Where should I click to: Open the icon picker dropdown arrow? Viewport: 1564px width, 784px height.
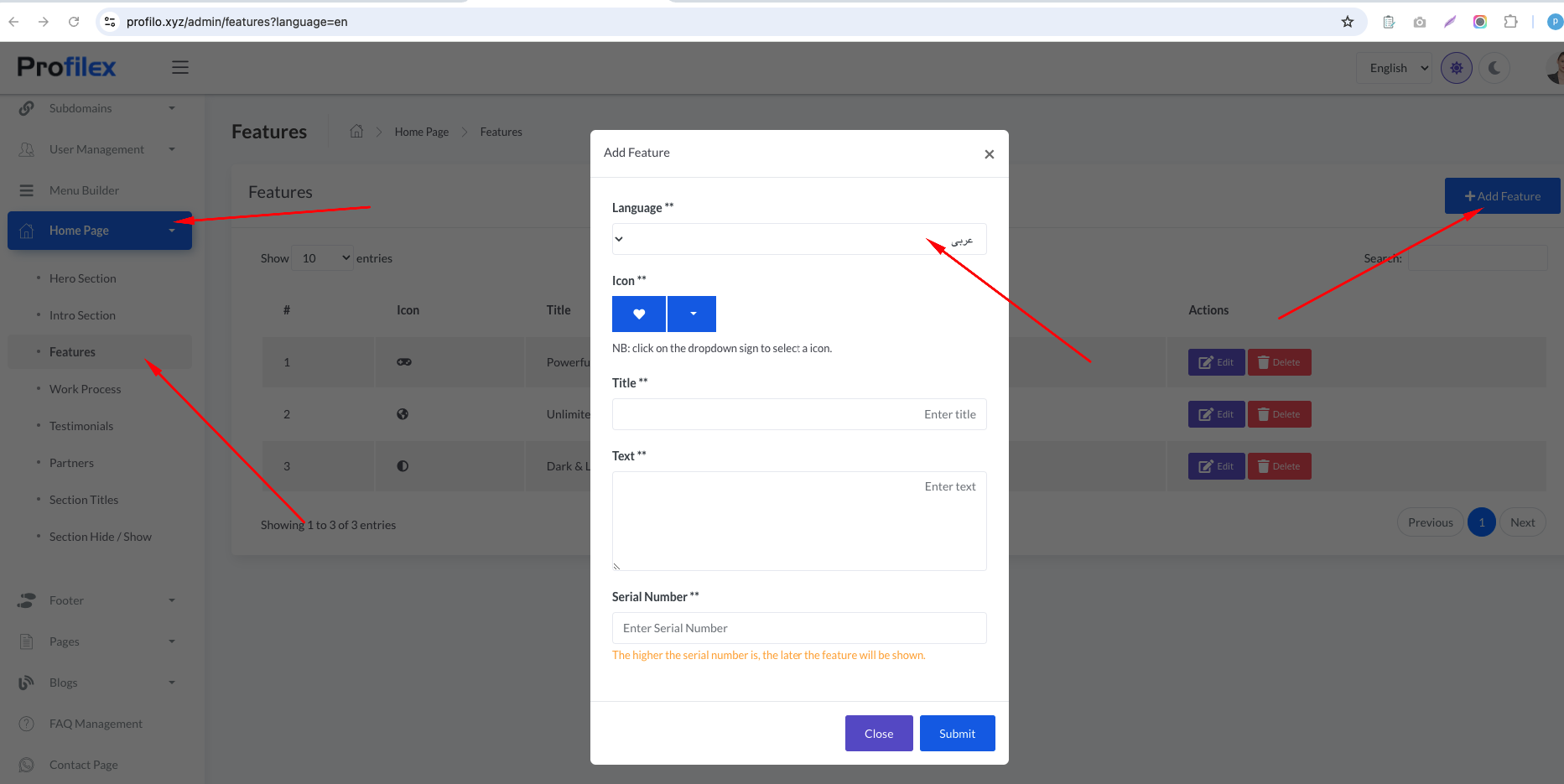693,314
